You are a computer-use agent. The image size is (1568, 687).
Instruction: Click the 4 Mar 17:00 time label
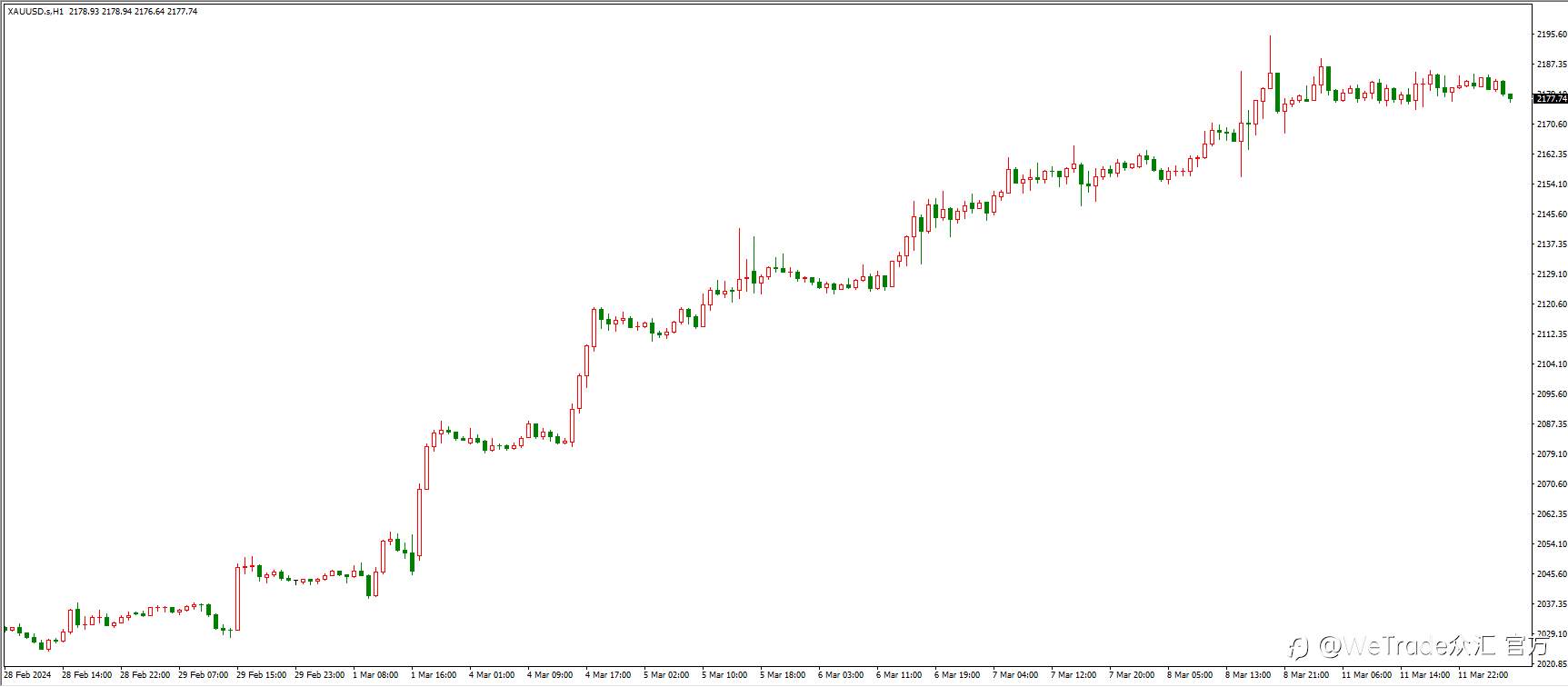[608, 675]
